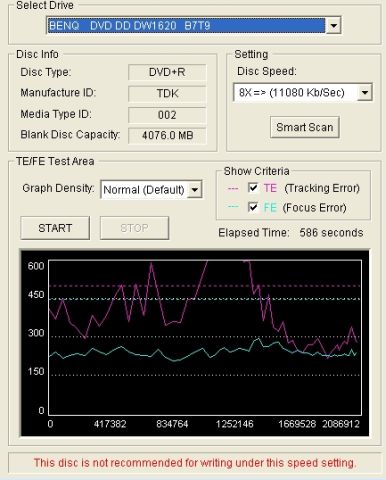Click the 586 seconds elapsed time value

[x=331, y=232]
